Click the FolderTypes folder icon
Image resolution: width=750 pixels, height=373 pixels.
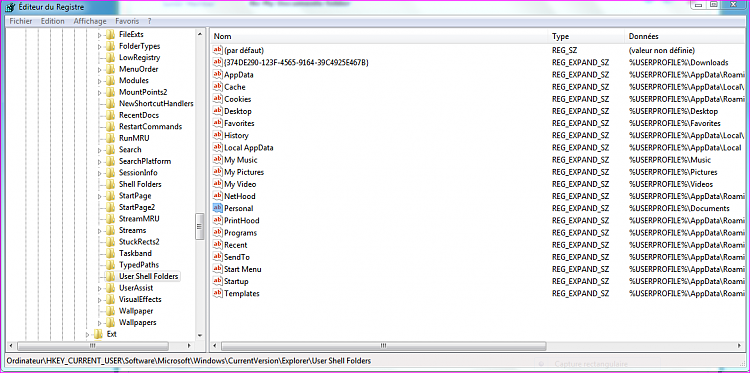110,46
